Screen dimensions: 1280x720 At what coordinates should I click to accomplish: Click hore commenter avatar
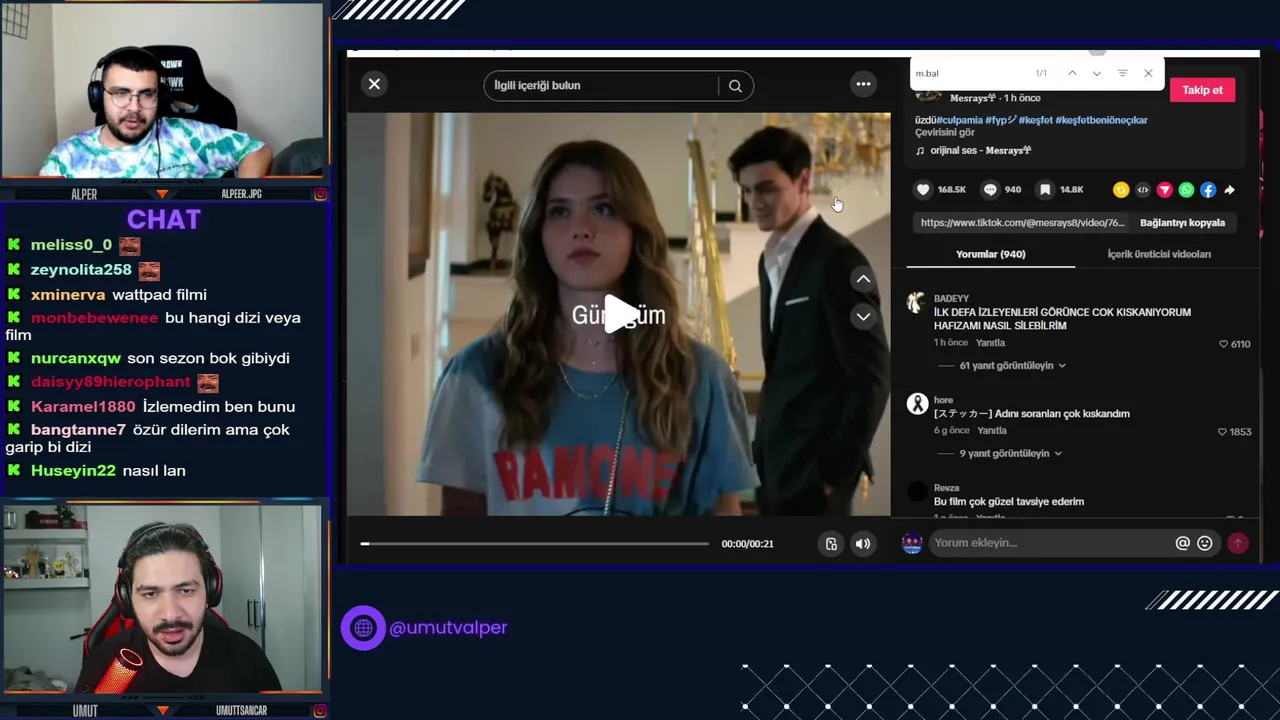tap(917, 404)
